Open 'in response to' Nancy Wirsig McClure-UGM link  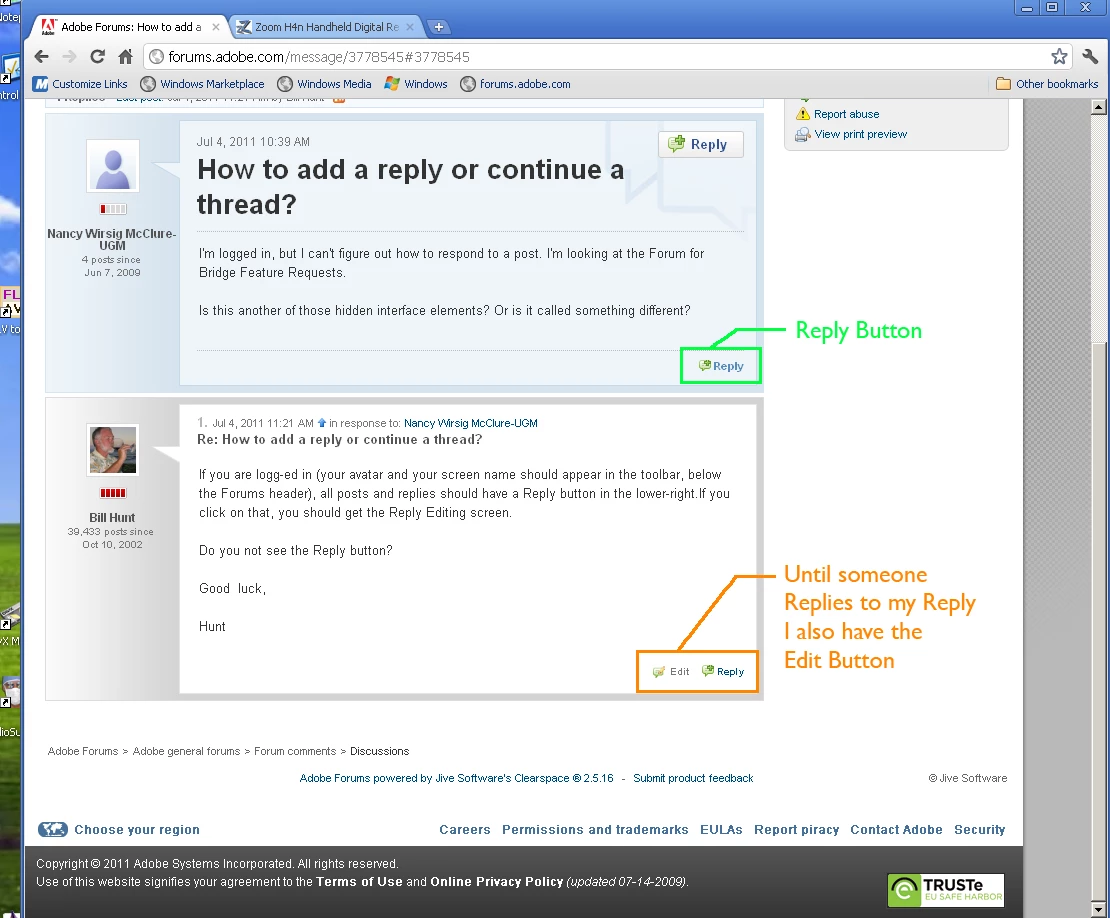coord(471,423)
